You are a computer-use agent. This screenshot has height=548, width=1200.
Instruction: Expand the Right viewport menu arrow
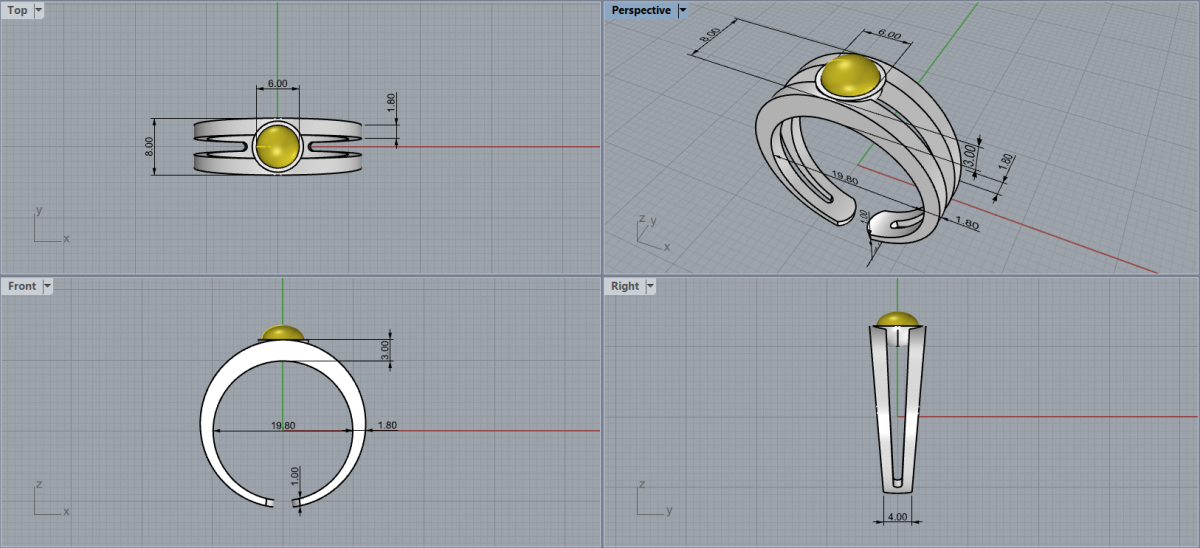(650, 286)
